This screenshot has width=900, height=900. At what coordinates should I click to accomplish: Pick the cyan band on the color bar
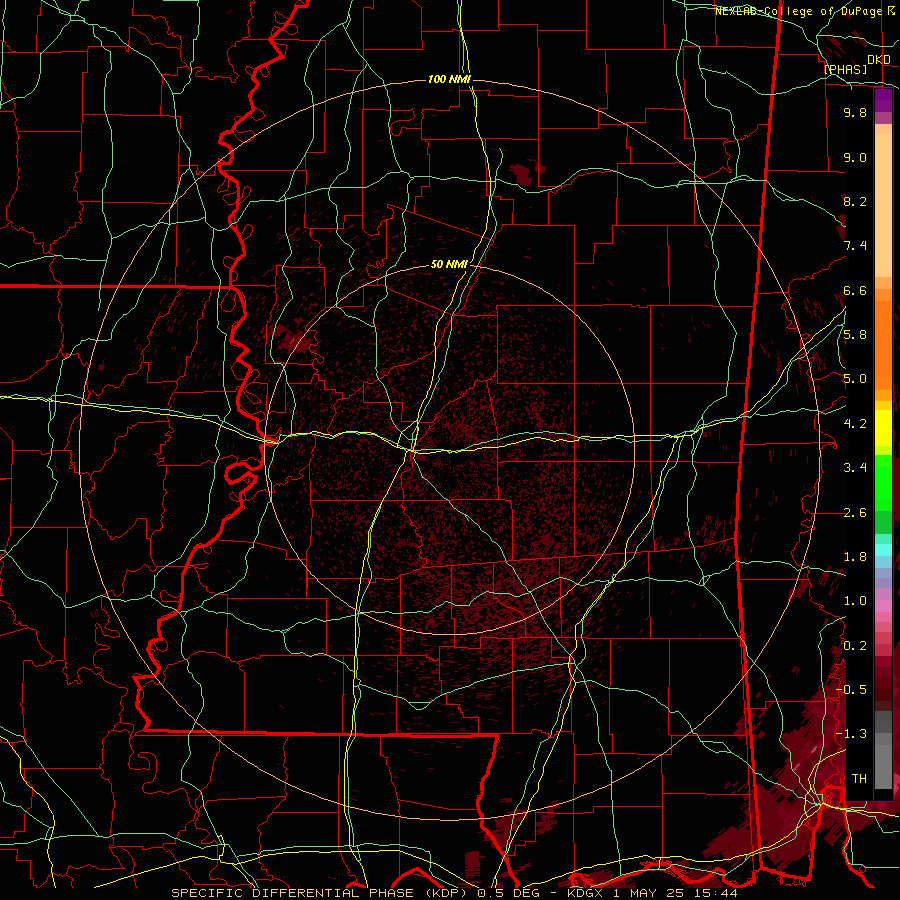[x=883, y=550]
